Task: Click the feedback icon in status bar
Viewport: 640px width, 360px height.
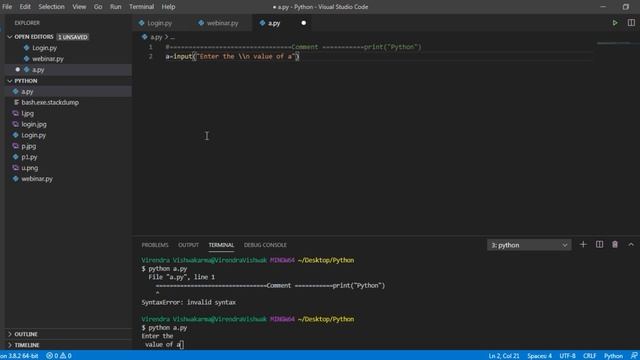Action: [x=634, y=356]
